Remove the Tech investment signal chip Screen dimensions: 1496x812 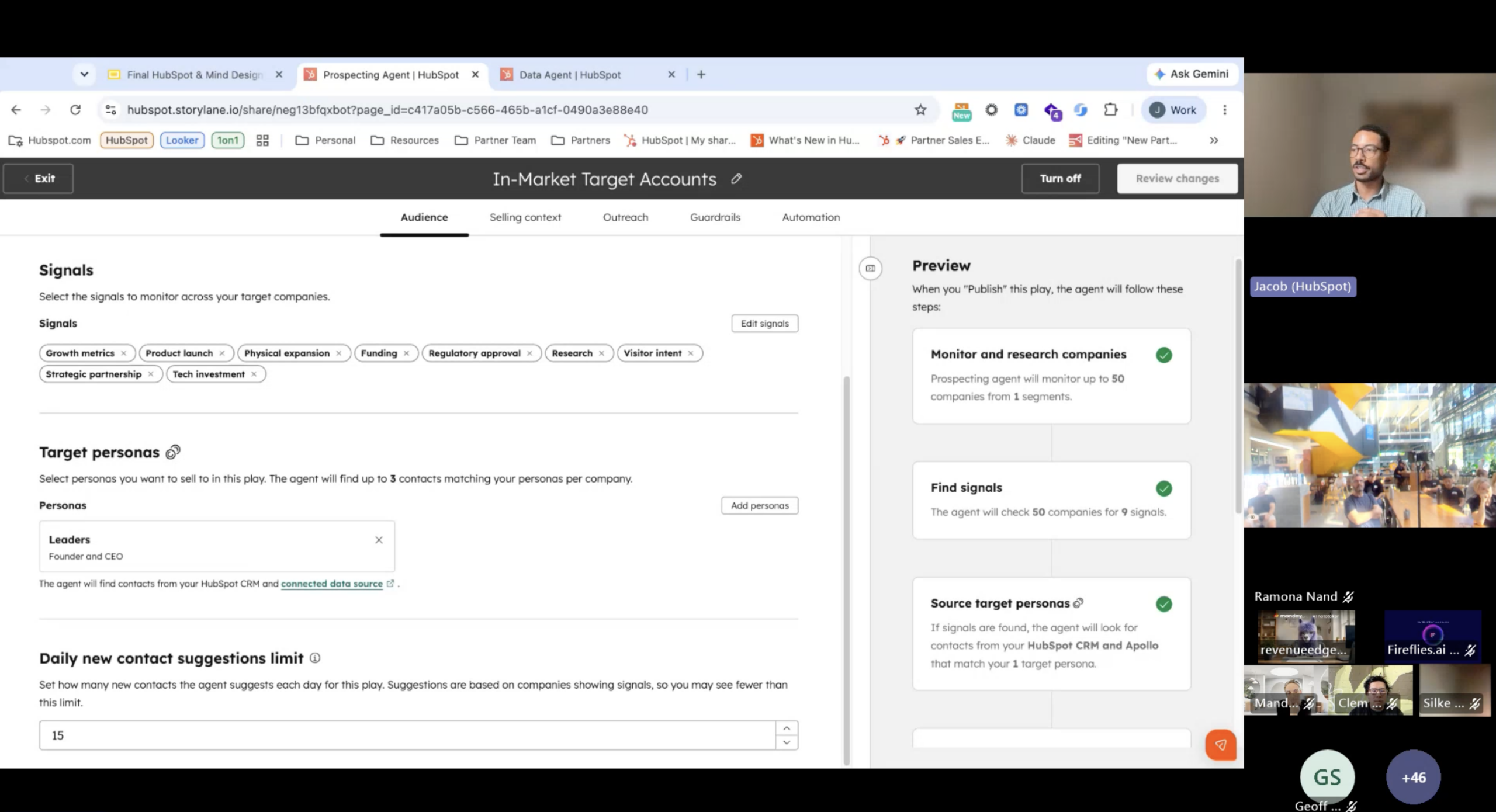[x=254, y=374]
